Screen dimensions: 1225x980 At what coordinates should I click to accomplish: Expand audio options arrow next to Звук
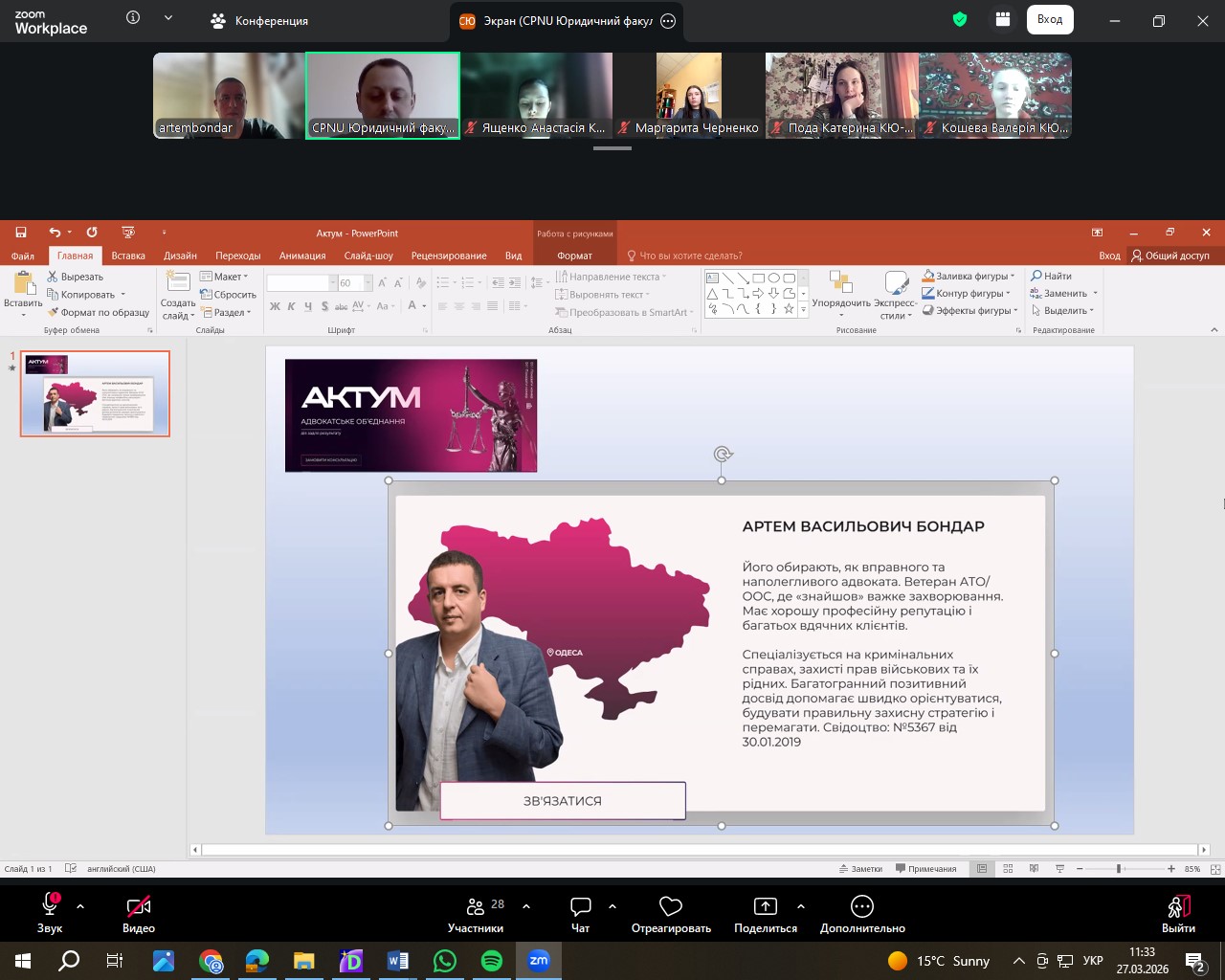pyautogui.click(x=80, y=905)
